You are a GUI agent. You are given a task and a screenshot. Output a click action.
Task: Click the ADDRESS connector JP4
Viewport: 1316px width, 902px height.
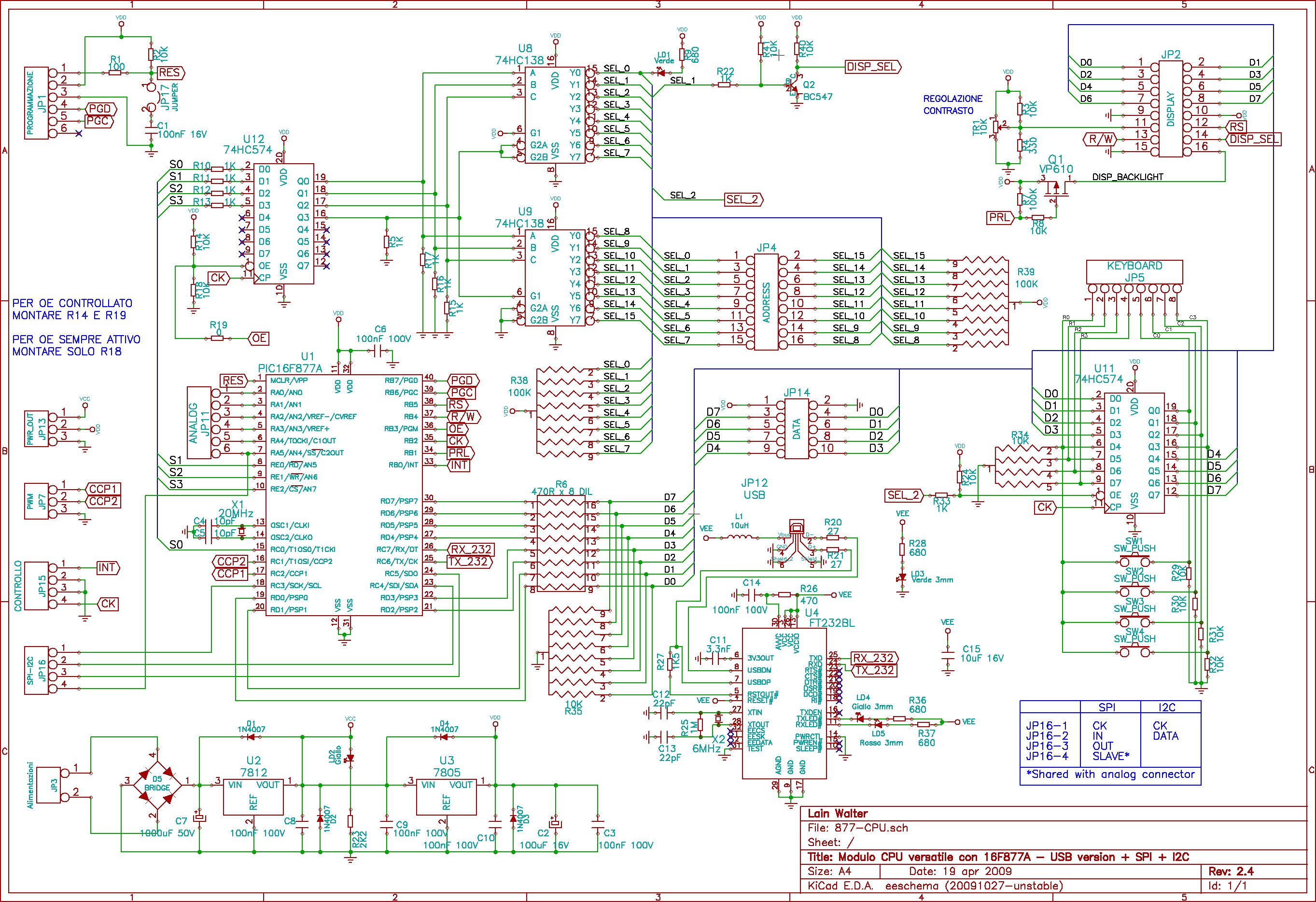[x=767, y=302]
